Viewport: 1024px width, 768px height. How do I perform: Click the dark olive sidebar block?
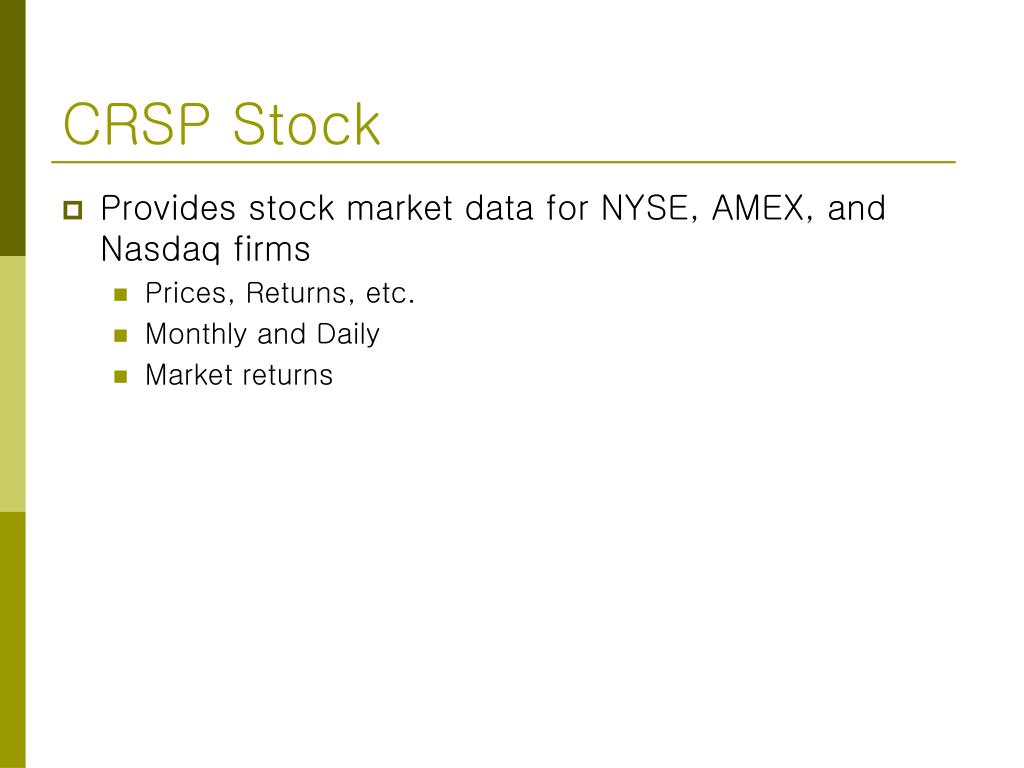pyautogui.click(x=12, y=128)
